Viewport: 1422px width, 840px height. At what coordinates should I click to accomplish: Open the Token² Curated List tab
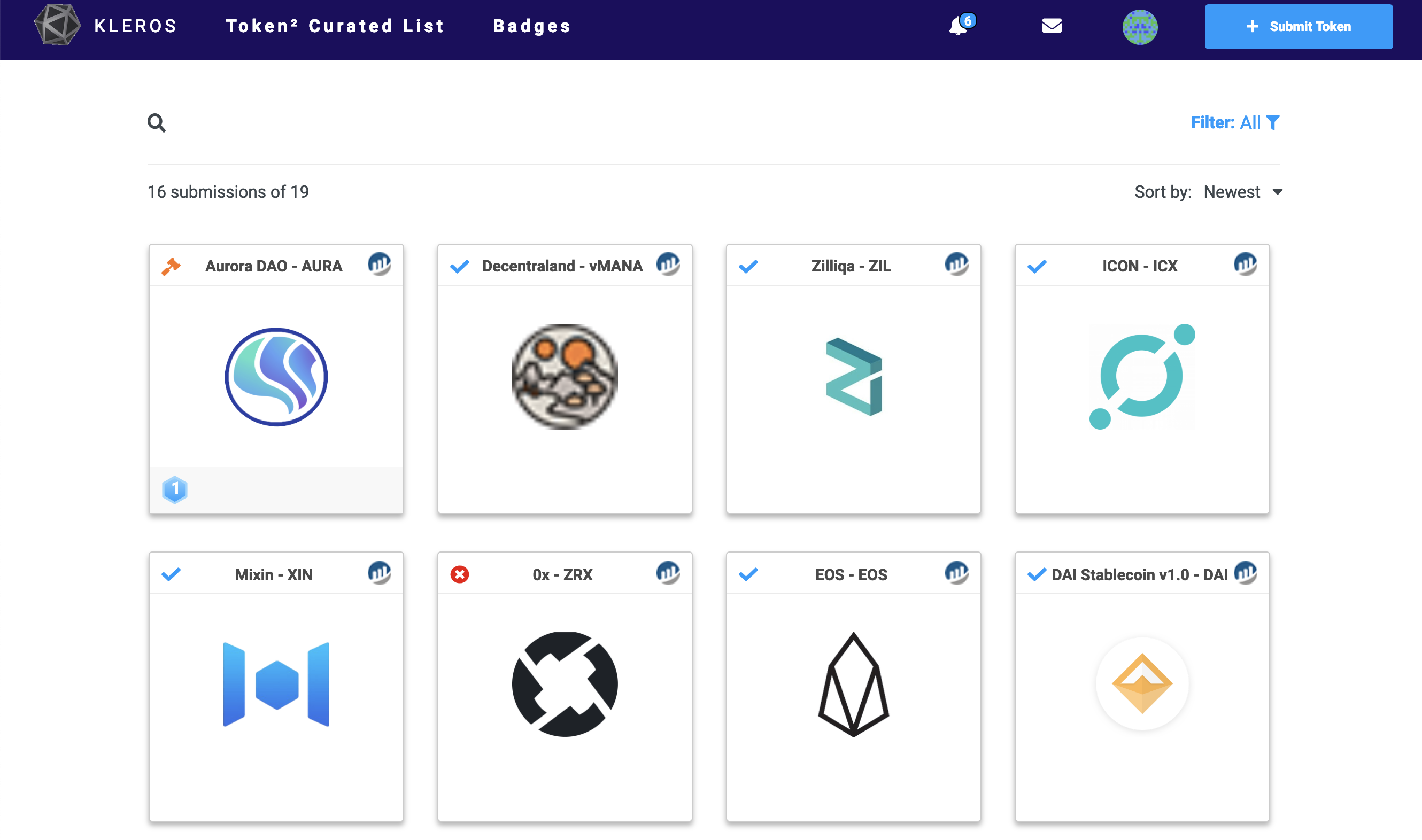click(x=335, y=26)
